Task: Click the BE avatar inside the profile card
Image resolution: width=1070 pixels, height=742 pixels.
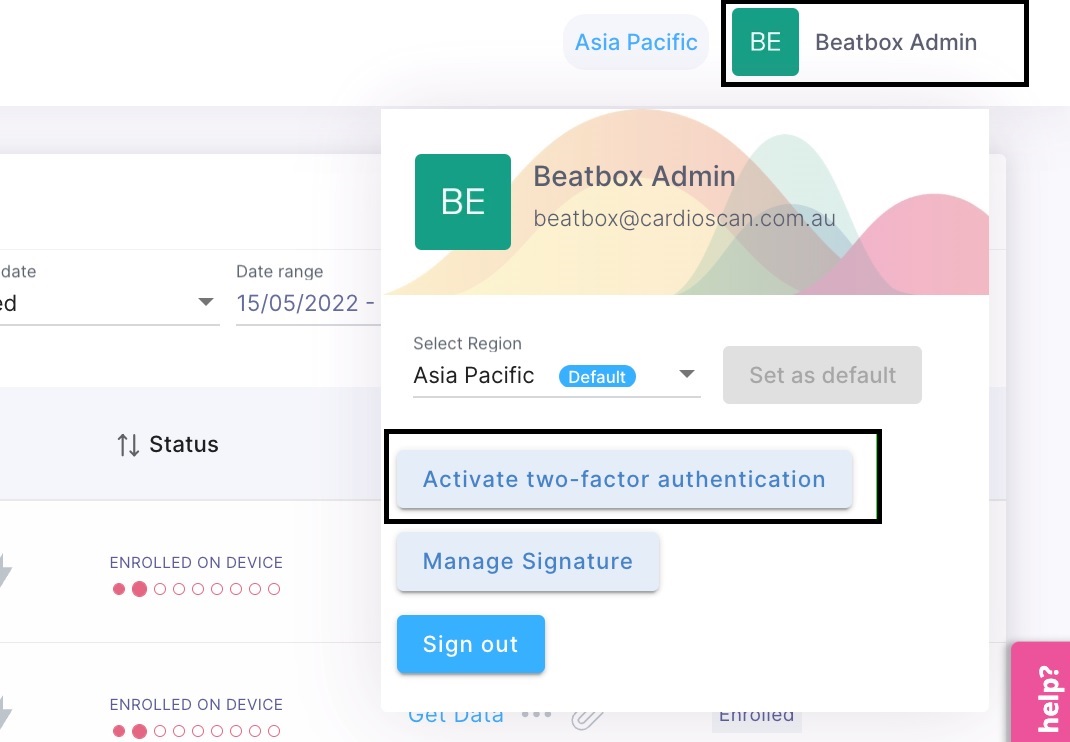Action: point(462,201)
